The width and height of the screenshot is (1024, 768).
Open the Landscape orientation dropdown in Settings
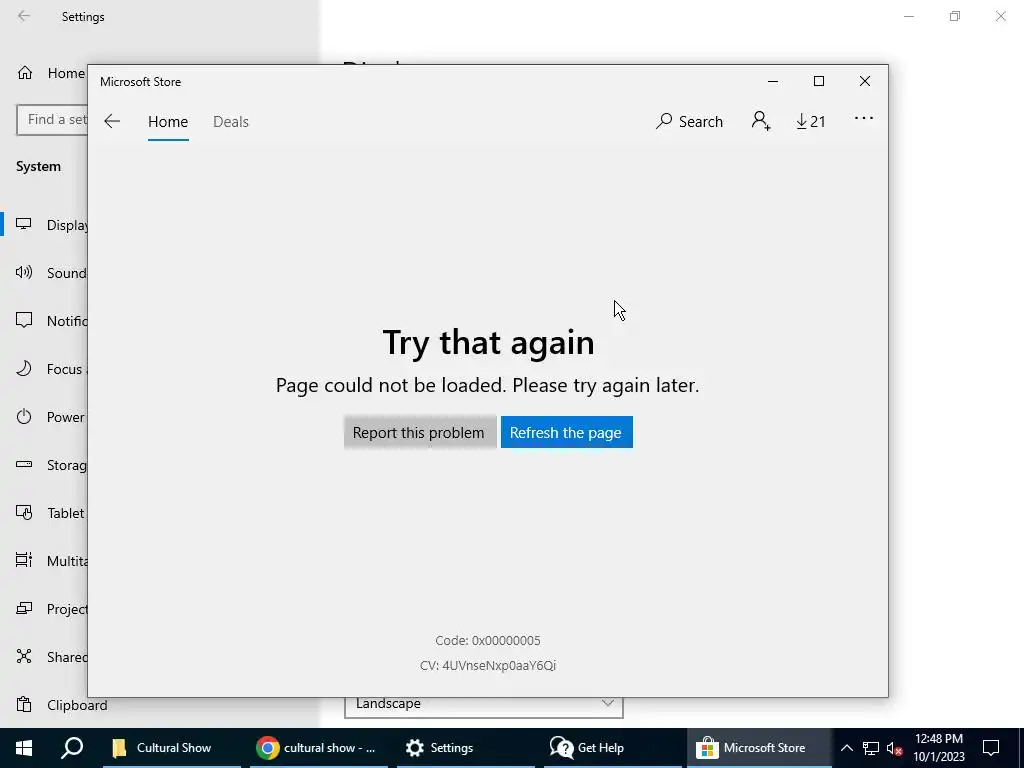484,704
